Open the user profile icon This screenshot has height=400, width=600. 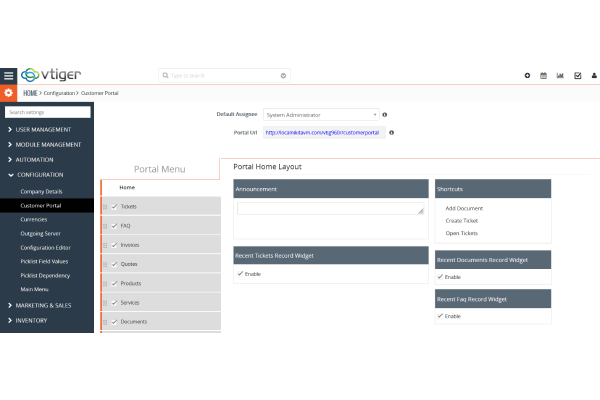pos(593,75)
